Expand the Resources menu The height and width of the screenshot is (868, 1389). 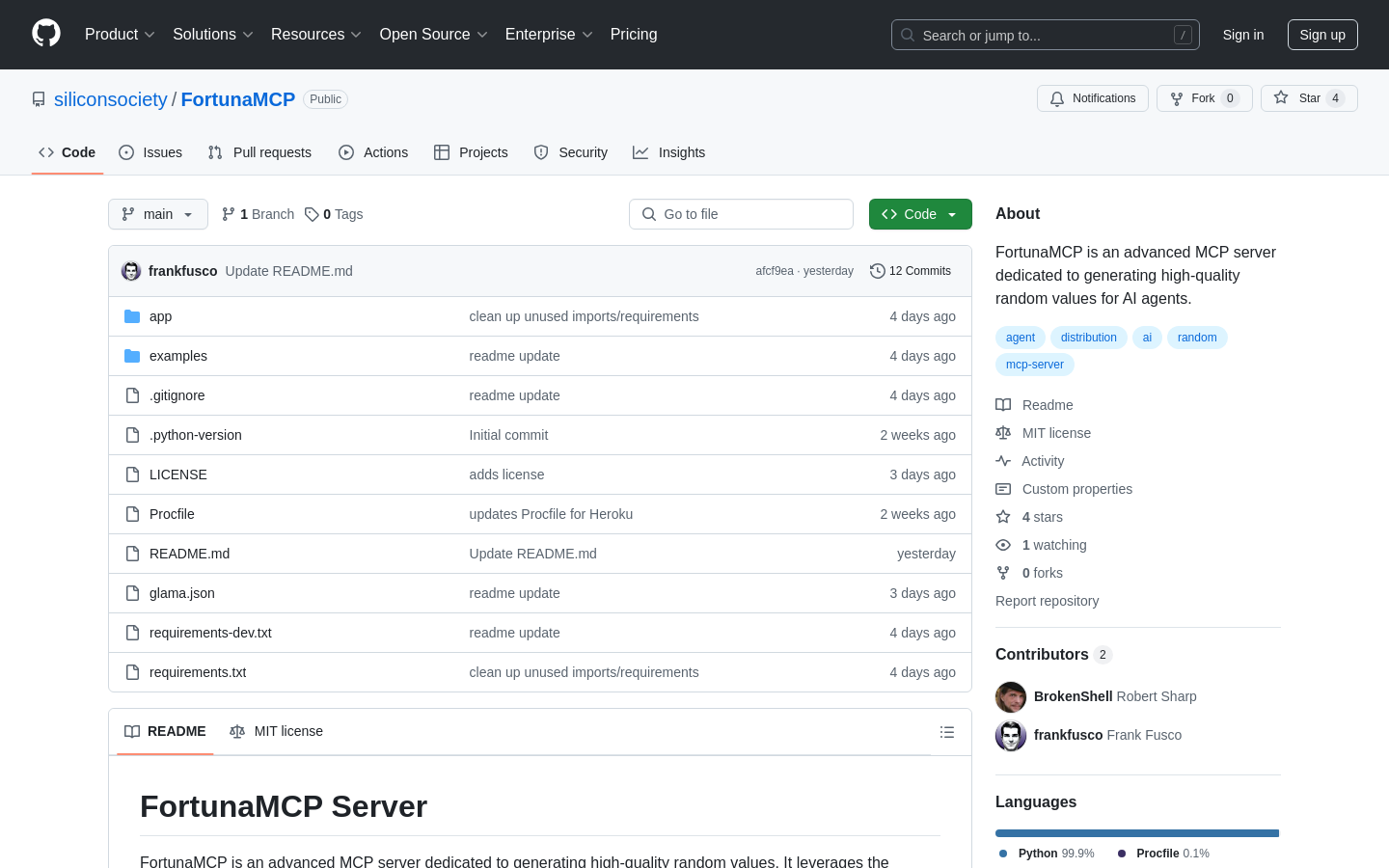pyautogui.click(x=316, y=35)
